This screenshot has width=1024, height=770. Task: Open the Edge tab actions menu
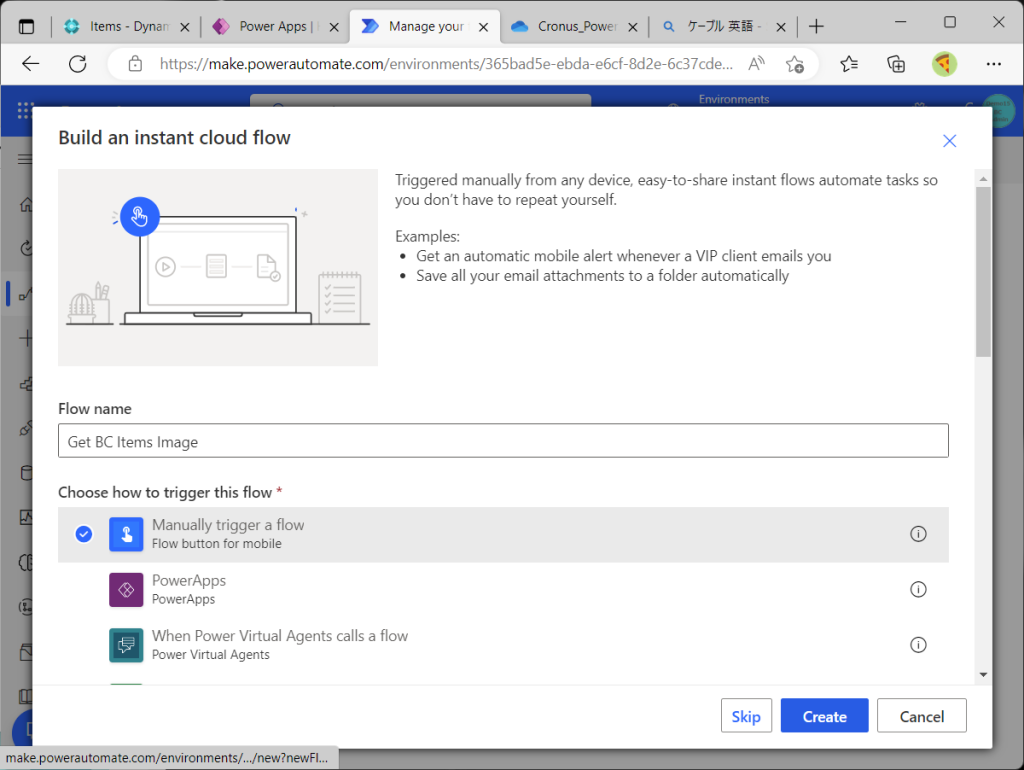click(26, 27)
